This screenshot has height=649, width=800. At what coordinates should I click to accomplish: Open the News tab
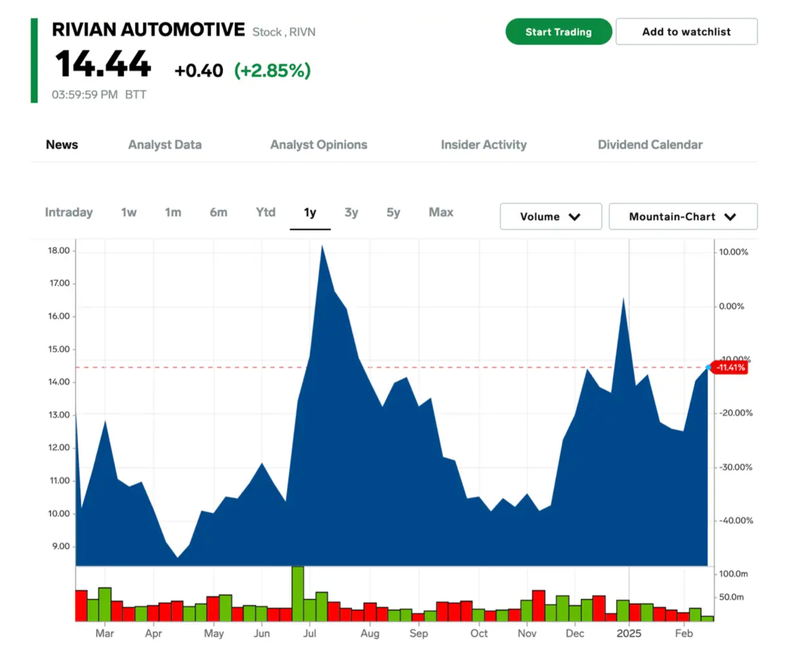[x=62, y=145]
